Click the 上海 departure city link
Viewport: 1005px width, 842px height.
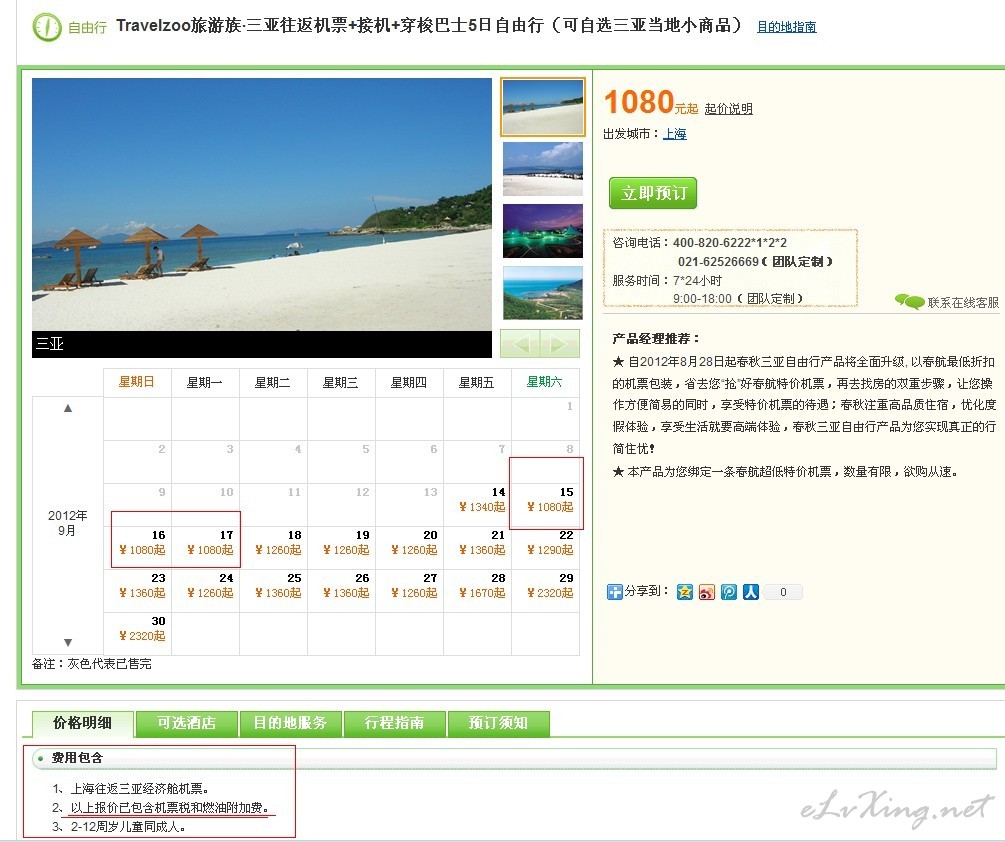tap(675, 134)
